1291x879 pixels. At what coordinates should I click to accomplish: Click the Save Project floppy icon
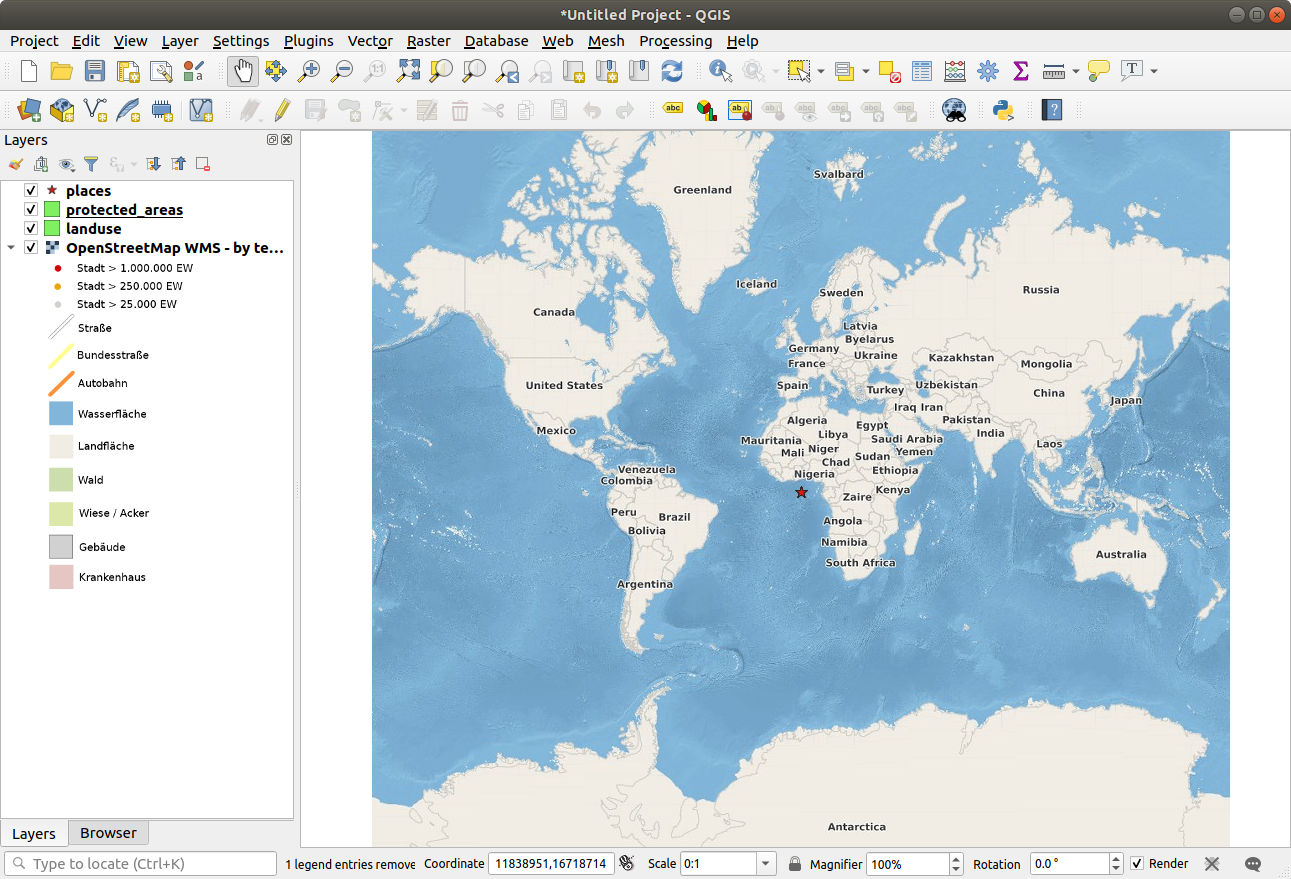point(95,71)
